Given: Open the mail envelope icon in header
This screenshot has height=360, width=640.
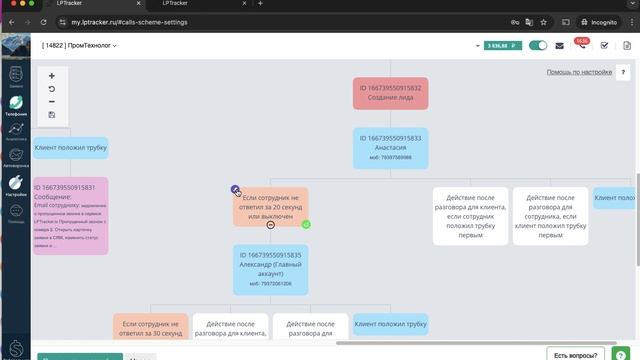Looking at the screenshot, I should click(x=560, y=46).
